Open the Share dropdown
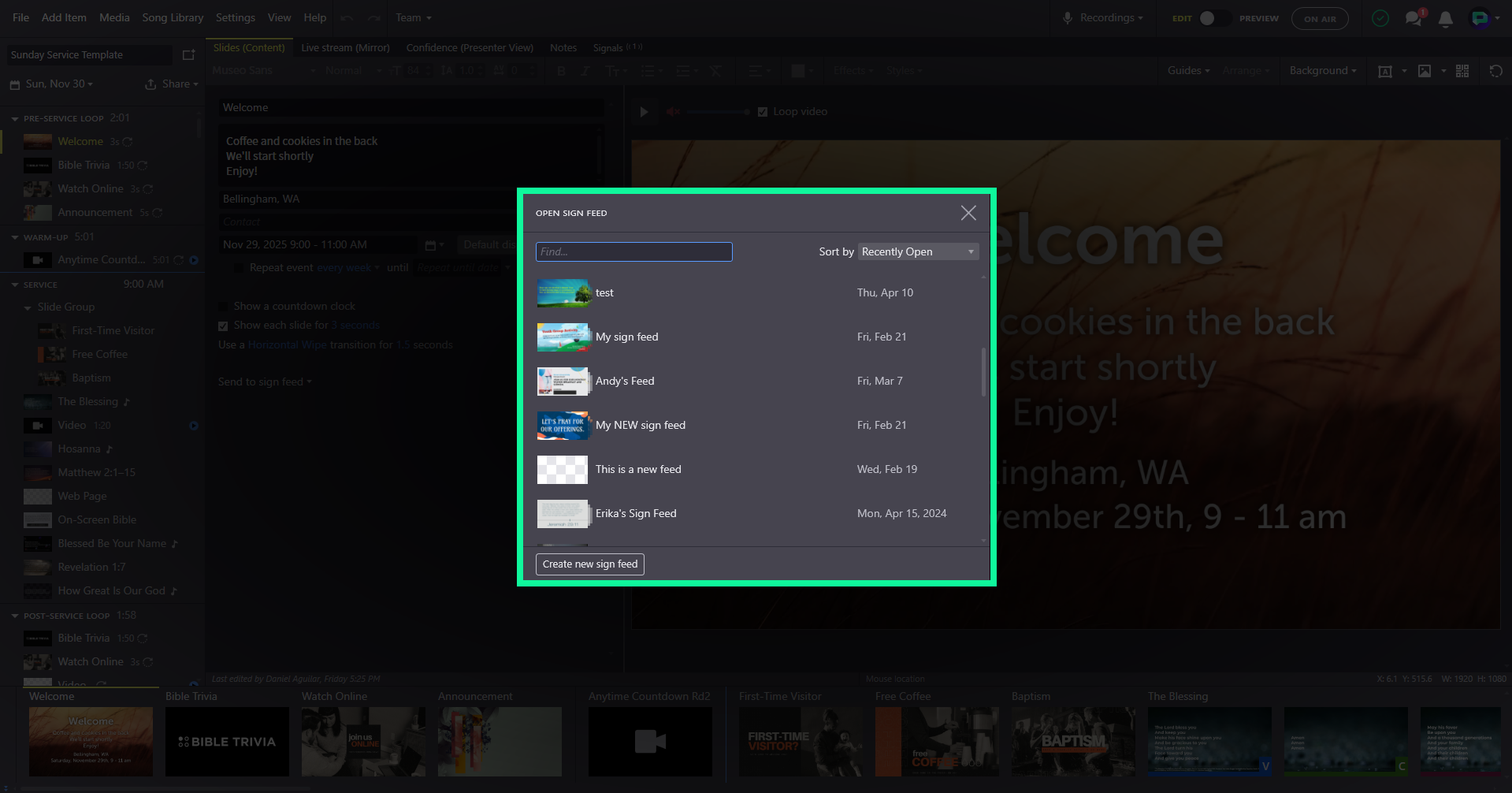The width and height of the screenshot is (1512, 793). [172, 84]
